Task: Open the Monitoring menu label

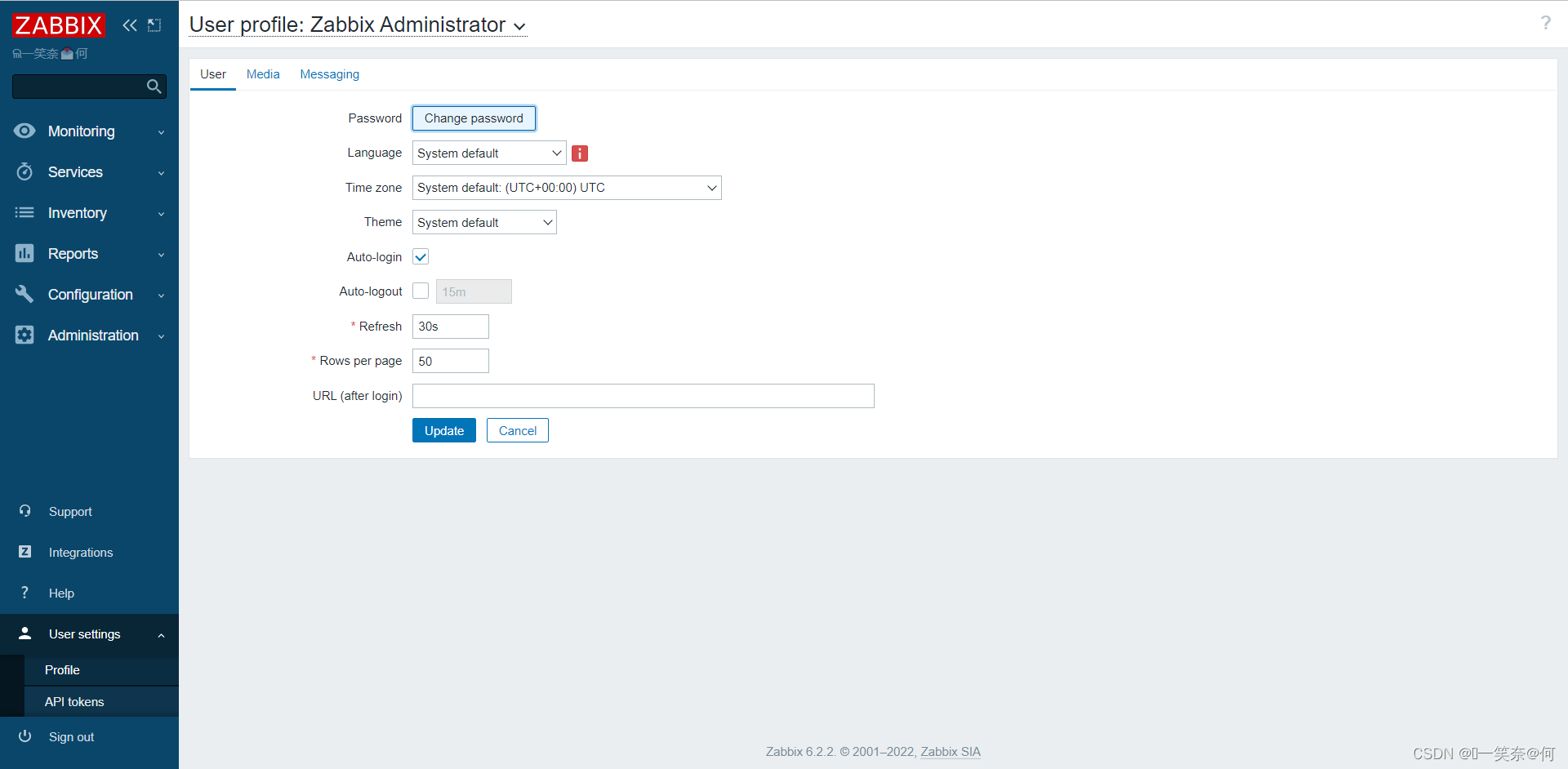Action: 81,131
